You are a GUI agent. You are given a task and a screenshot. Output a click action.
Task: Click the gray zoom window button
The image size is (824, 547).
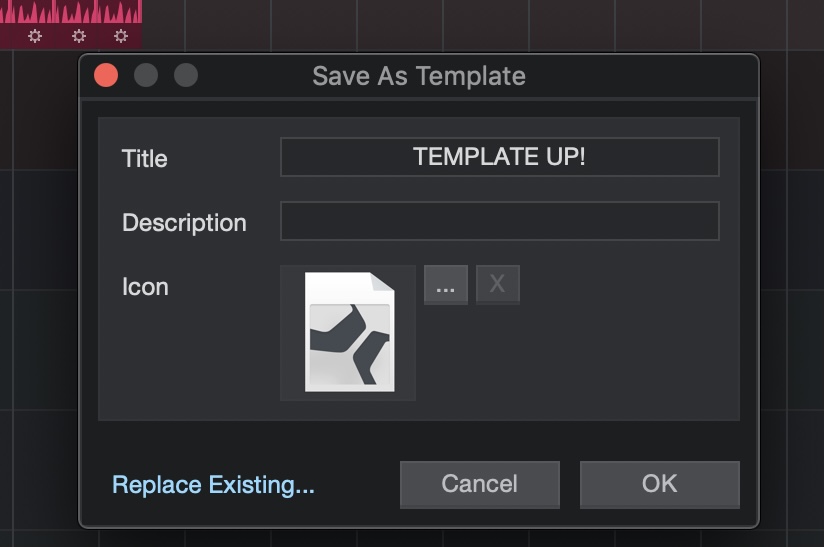[186, 75]
